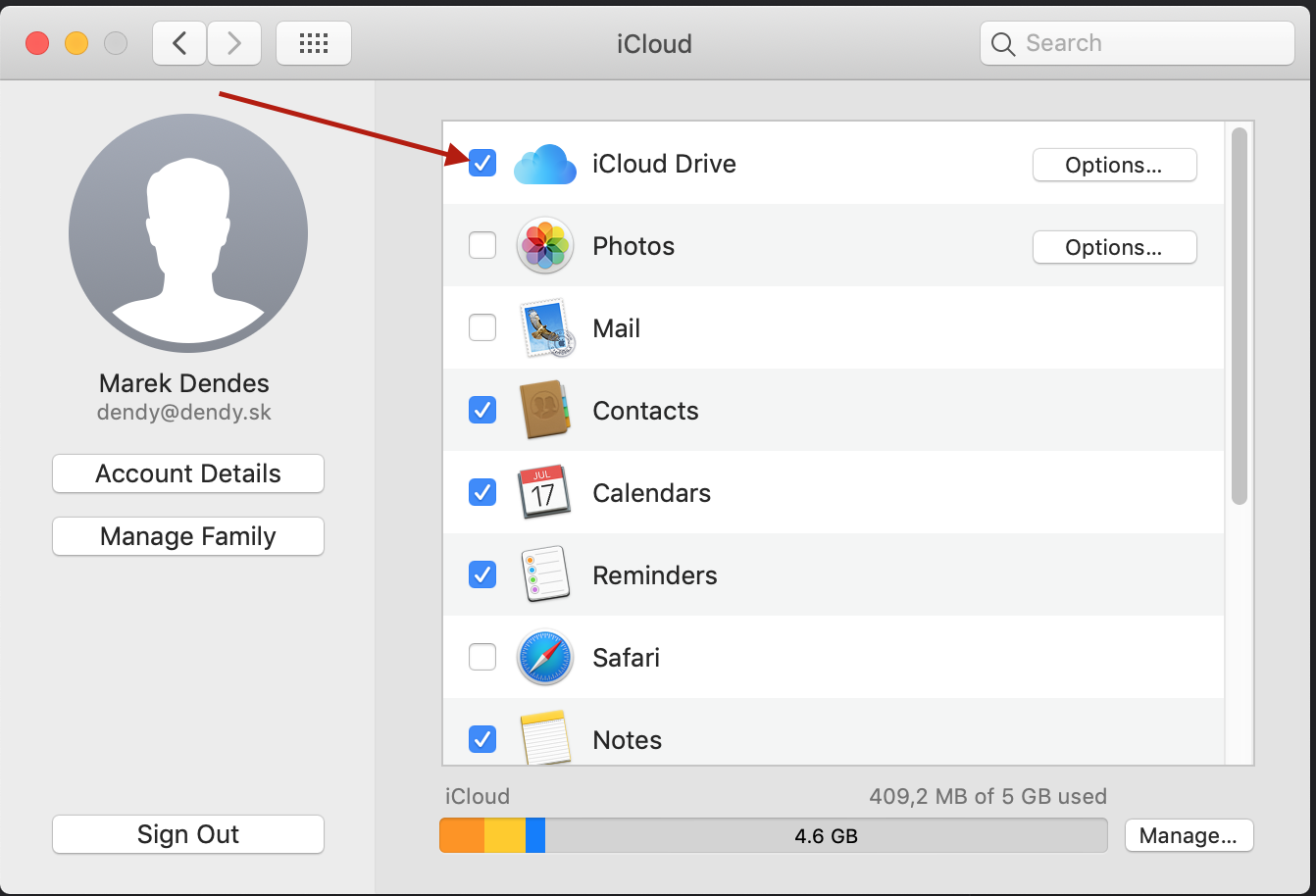
Task: Click the orange segment of storage bar
Action: click(462, 835)
